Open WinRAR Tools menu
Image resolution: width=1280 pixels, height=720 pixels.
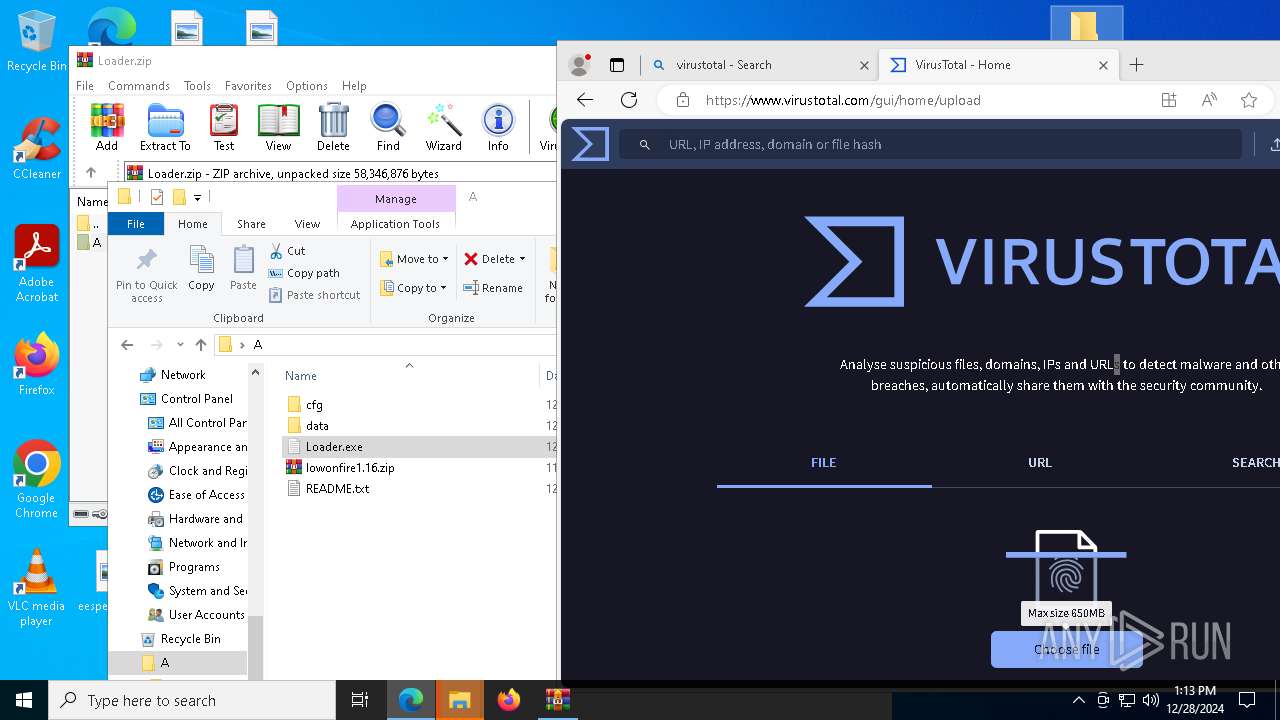point(197,86)
